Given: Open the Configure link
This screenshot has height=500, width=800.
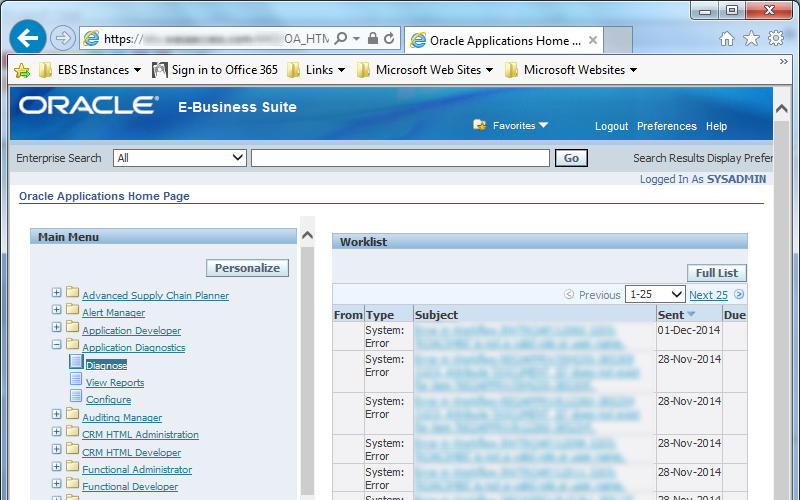Looking at the screenshot, I should click(x=109, y=400).
